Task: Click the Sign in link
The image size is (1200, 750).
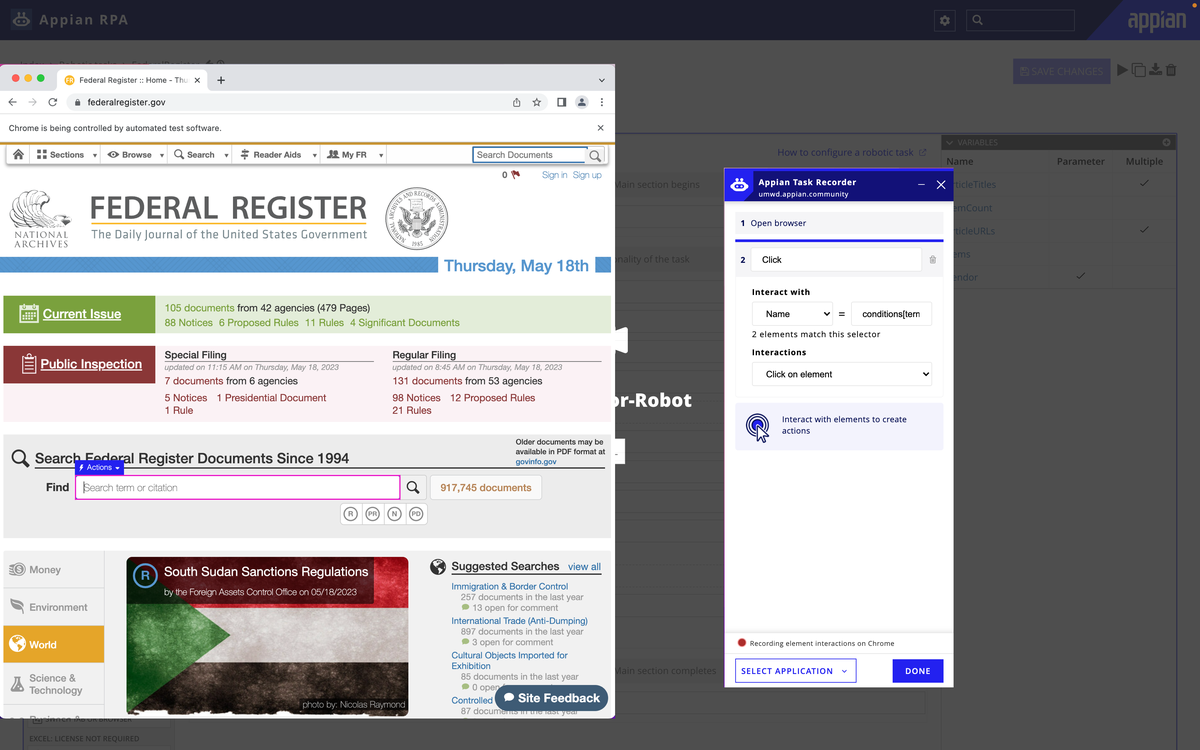Action: [x=554, y=175]
